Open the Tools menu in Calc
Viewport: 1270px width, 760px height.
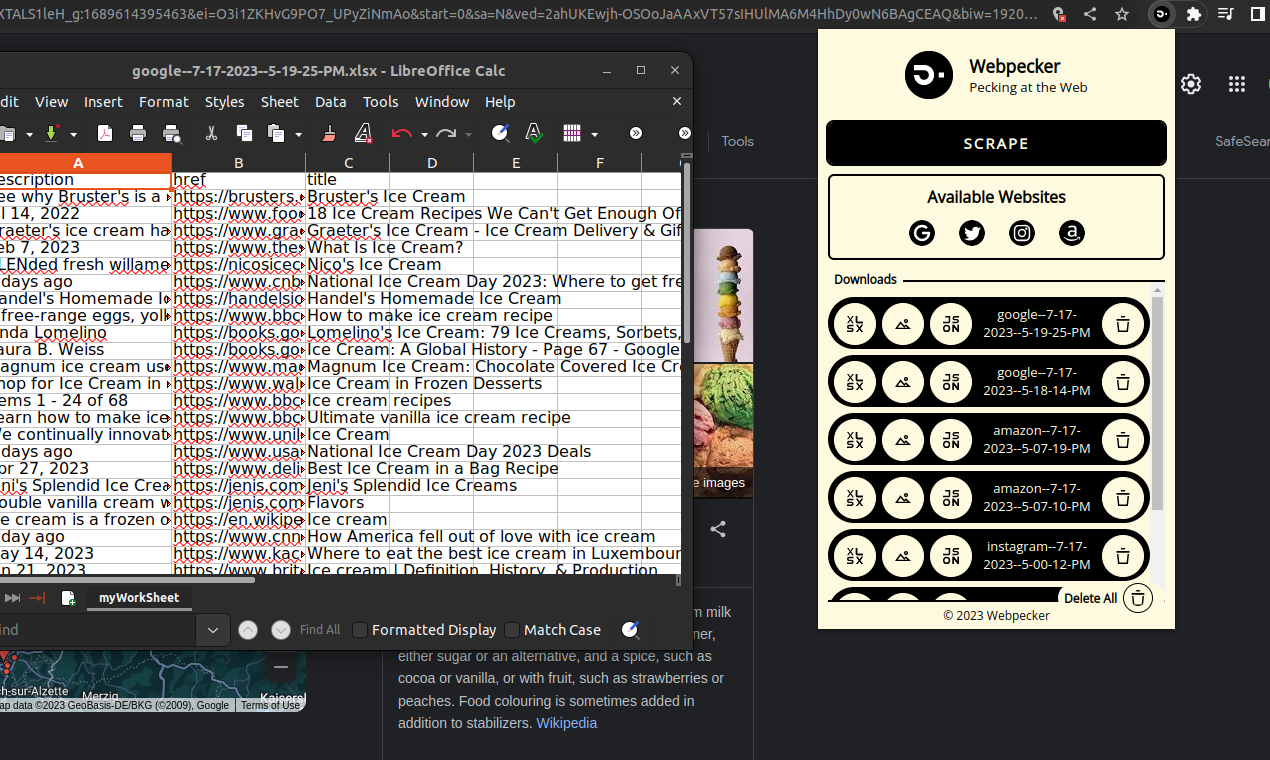[x=381, y=102]
